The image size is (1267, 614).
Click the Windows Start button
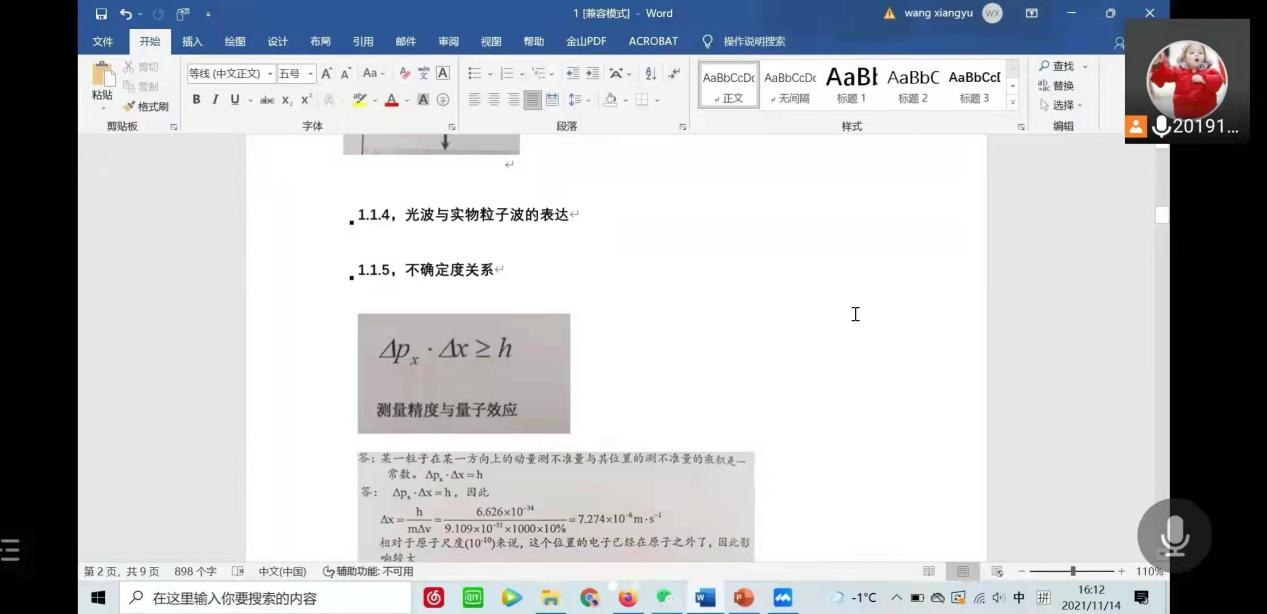pos(98,598)
